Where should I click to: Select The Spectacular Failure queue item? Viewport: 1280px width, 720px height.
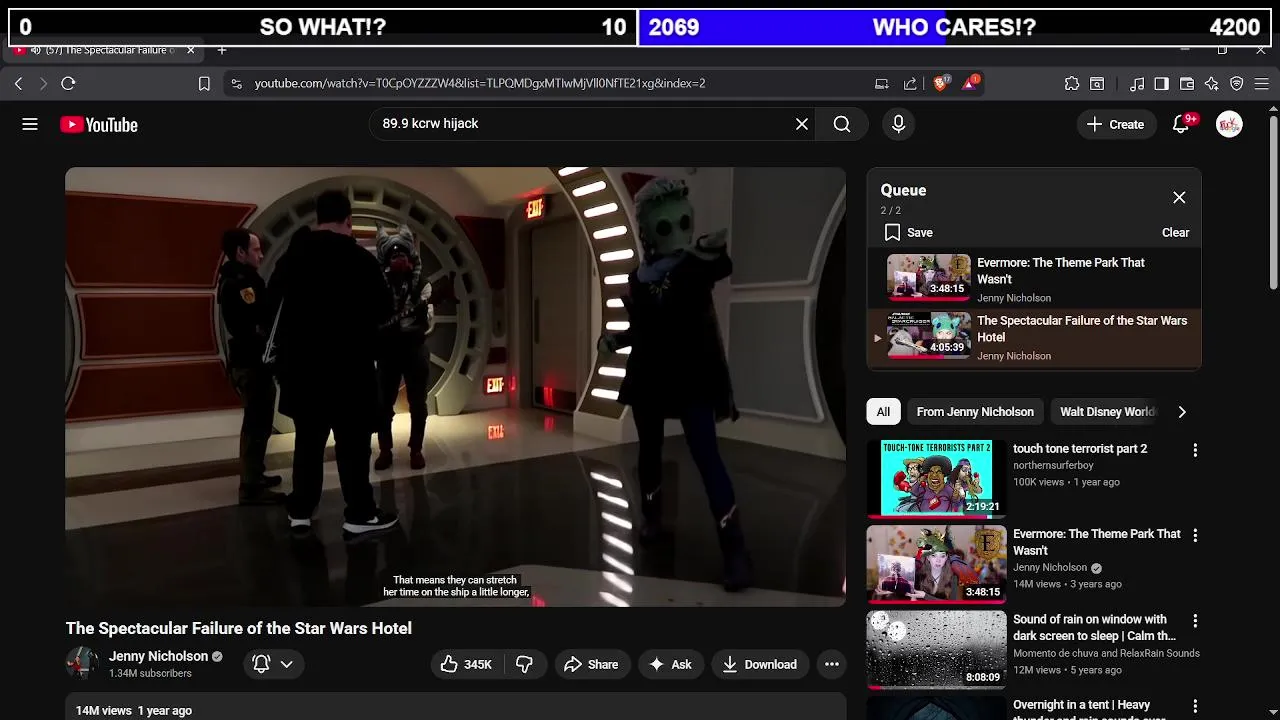(x=1034, y=338)
